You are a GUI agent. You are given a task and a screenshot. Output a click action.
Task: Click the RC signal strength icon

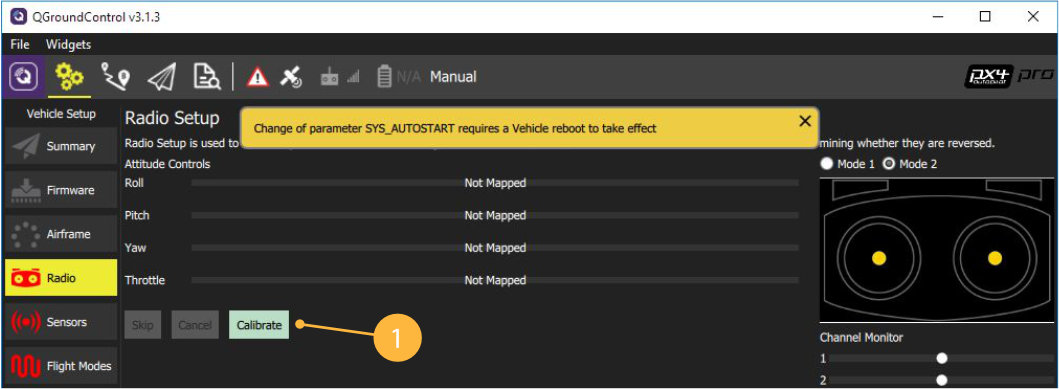[x=340, y=77]
